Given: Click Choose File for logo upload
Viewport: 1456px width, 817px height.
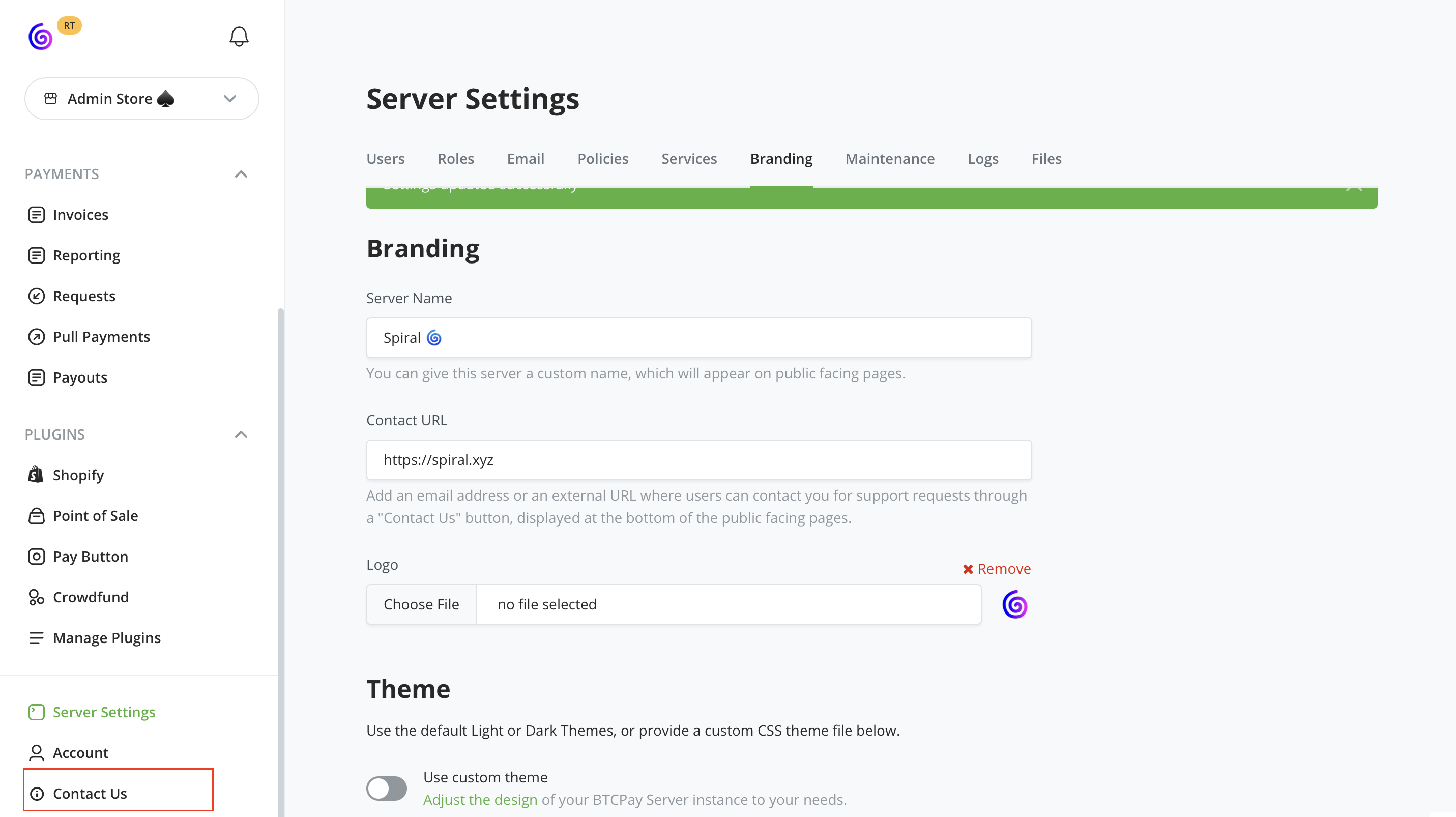Looking at the screenshot, I should [x=422, y=604].
